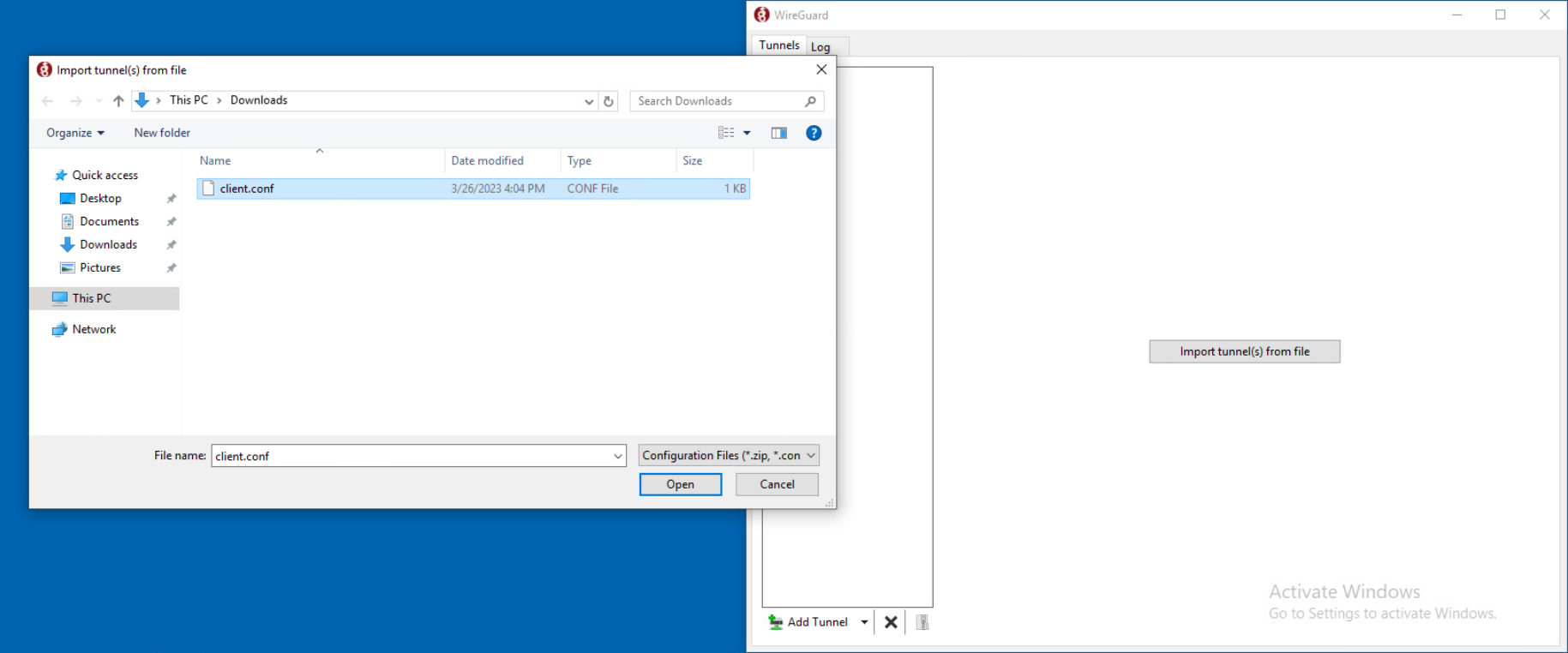
Task: Click the client.conf file icon
Action: pos(208,189)
